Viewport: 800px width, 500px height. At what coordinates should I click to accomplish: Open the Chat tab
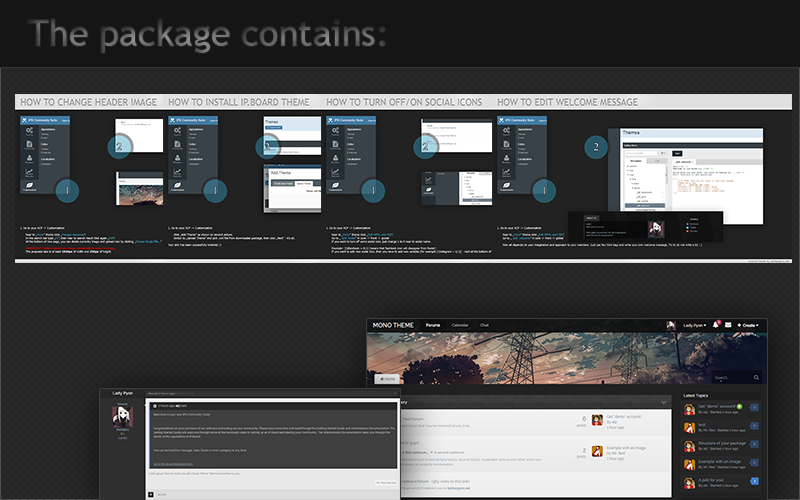[x=484, y=325]
